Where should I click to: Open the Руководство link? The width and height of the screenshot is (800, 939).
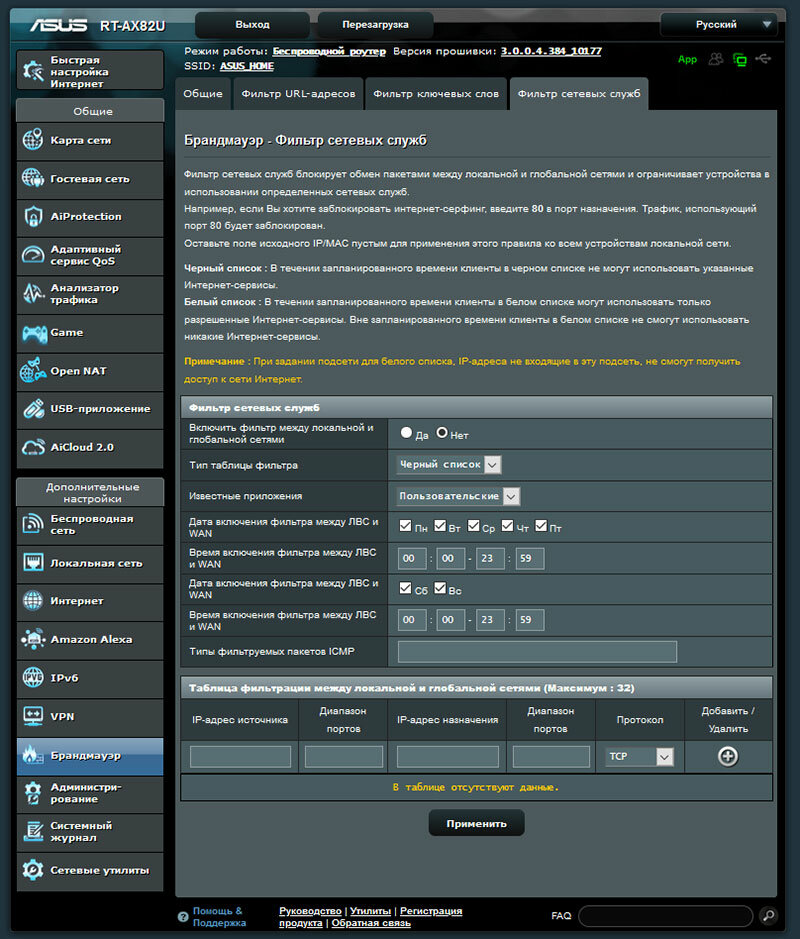[x=310, y=911]
